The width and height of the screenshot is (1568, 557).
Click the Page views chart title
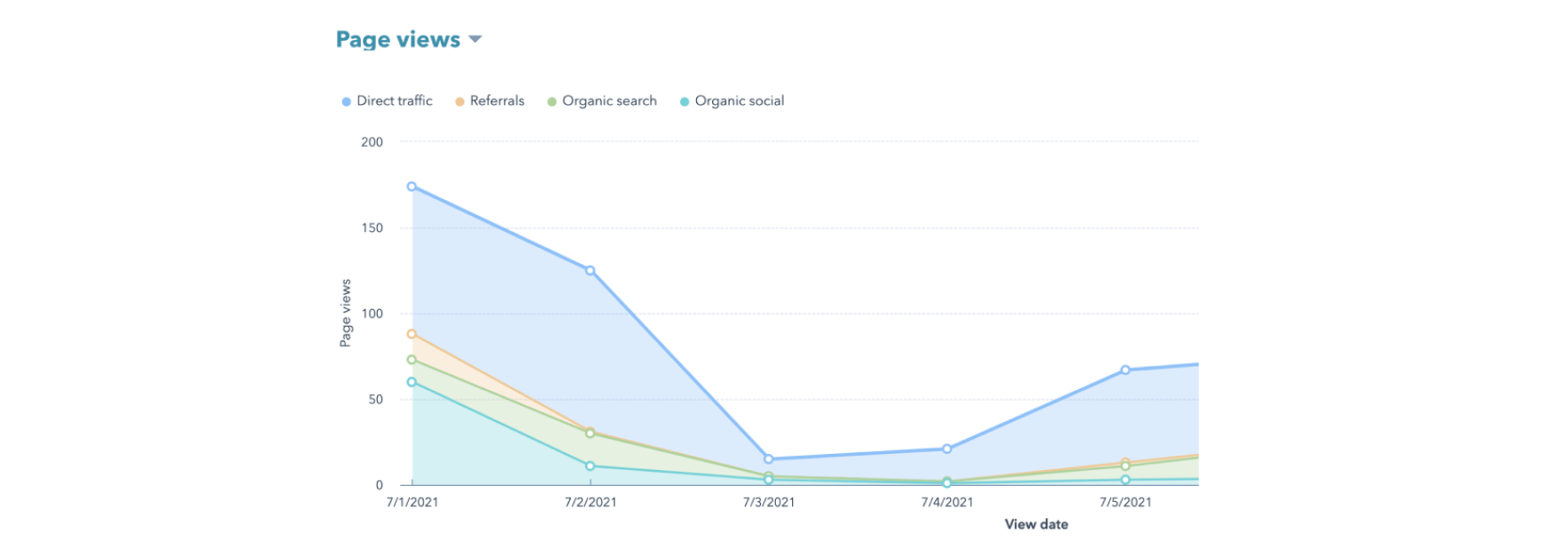397,40
